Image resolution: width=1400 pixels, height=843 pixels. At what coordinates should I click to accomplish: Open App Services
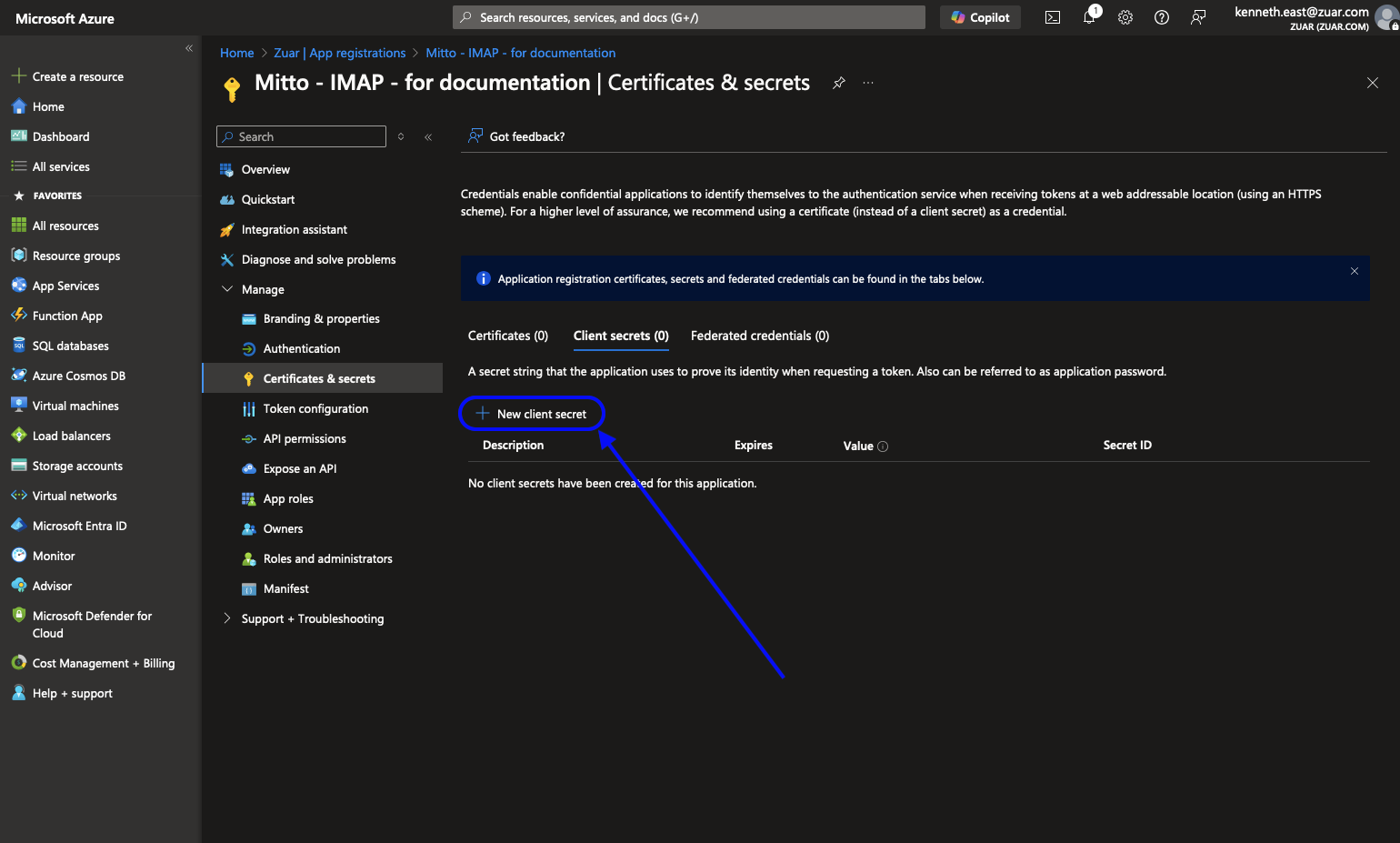(56, 286)
